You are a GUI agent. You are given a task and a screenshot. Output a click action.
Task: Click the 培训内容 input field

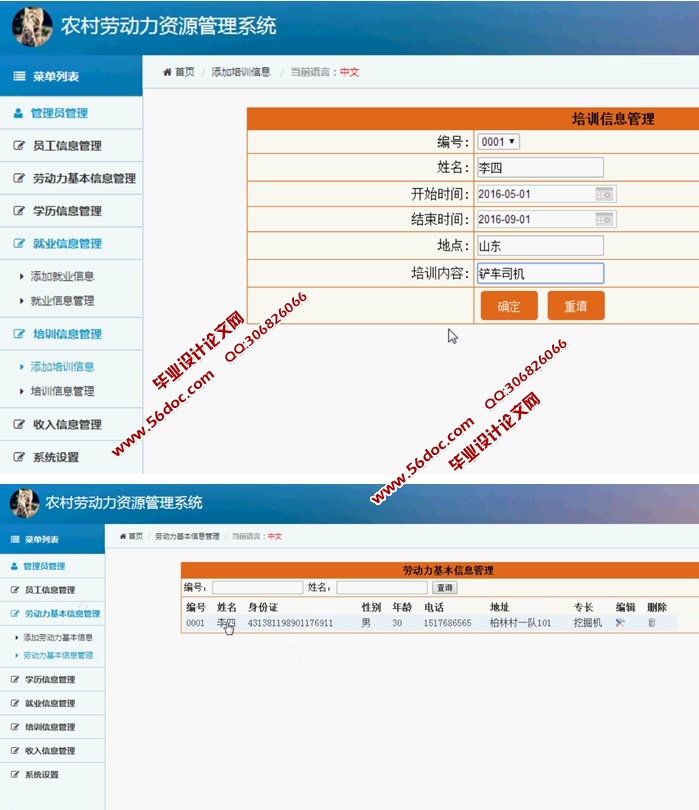coord(540,273)
